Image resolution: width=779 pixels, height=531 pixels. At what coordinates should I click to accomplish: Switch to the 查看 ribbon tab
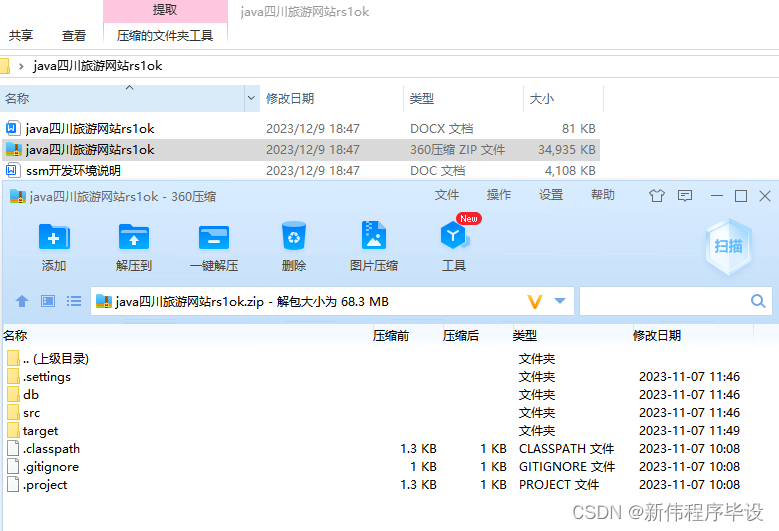coord(74,35)
